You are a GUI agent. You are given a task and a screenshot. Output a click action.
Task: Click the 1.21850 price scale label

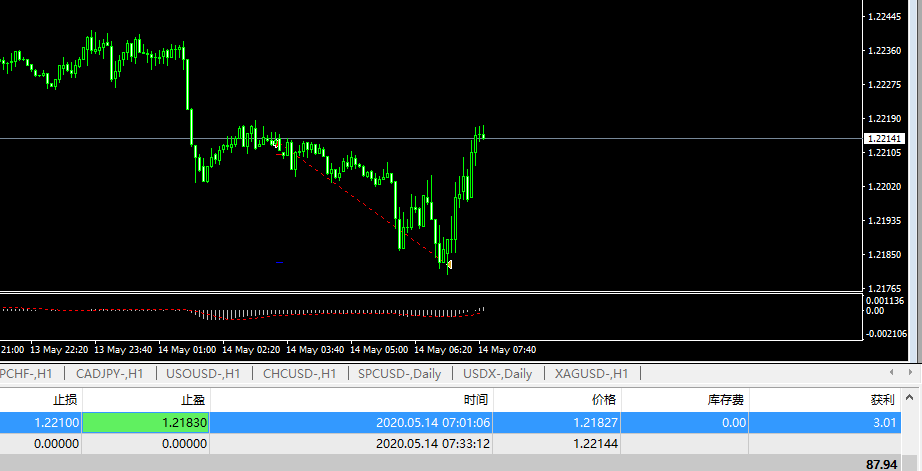point(884,255)
